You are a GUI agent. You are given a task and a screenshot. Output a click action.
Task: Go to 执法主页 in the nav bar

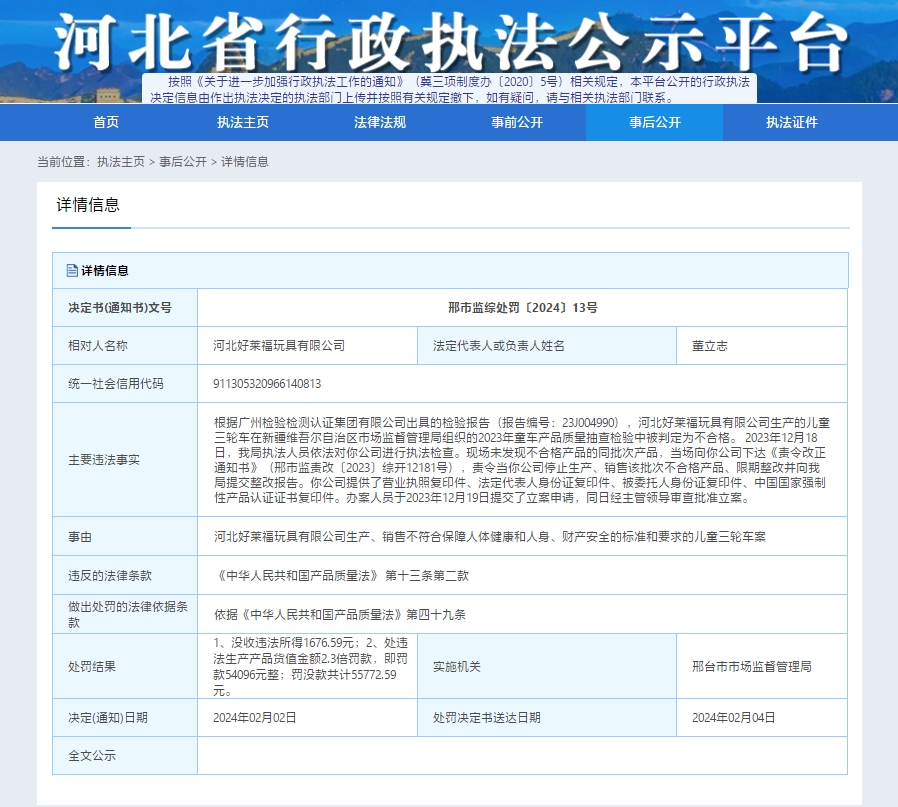243,122
